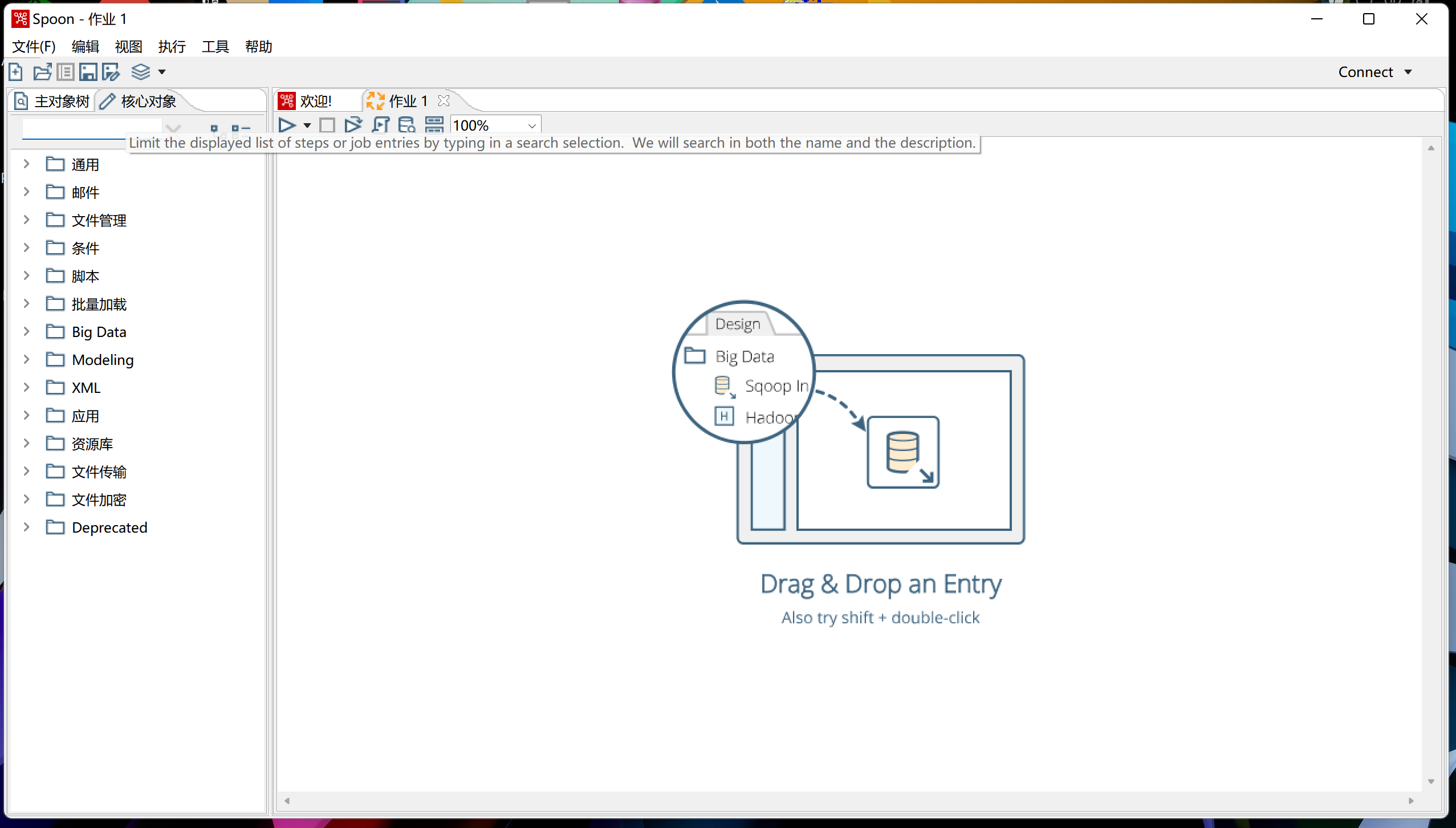Screen dimensions: 1456x828
Task: Expand the 邮件 folder
Action: coord(26,192)
